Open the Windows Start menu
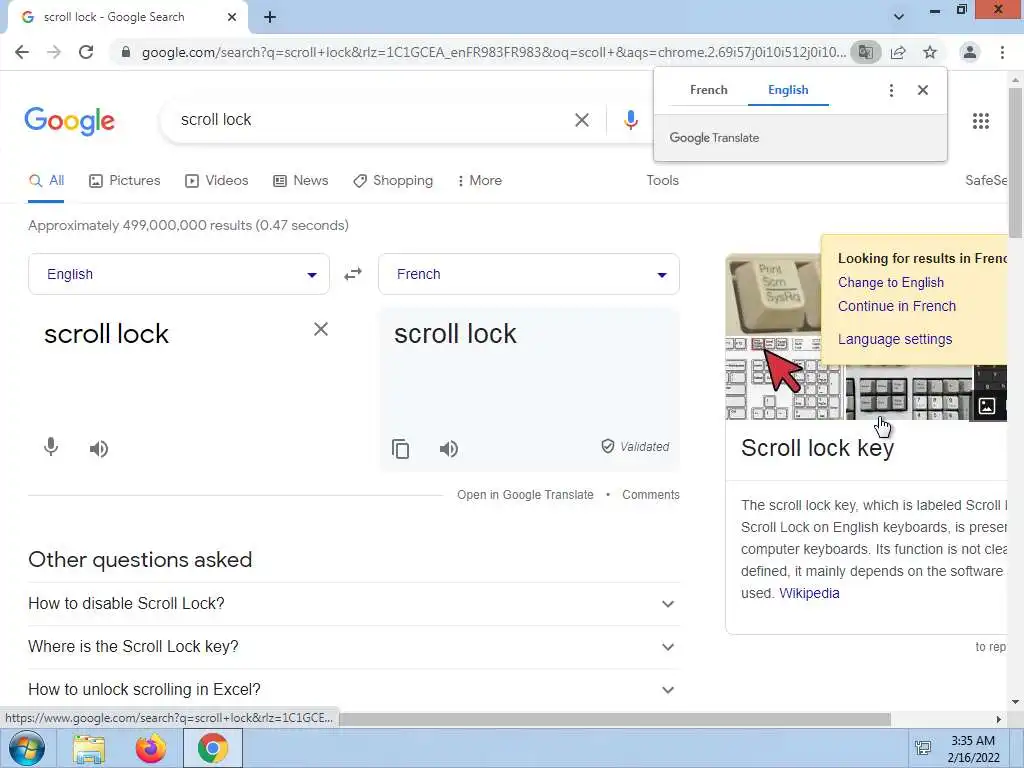The width and height of the screenshot is (1024, 768). pos(27,748)
